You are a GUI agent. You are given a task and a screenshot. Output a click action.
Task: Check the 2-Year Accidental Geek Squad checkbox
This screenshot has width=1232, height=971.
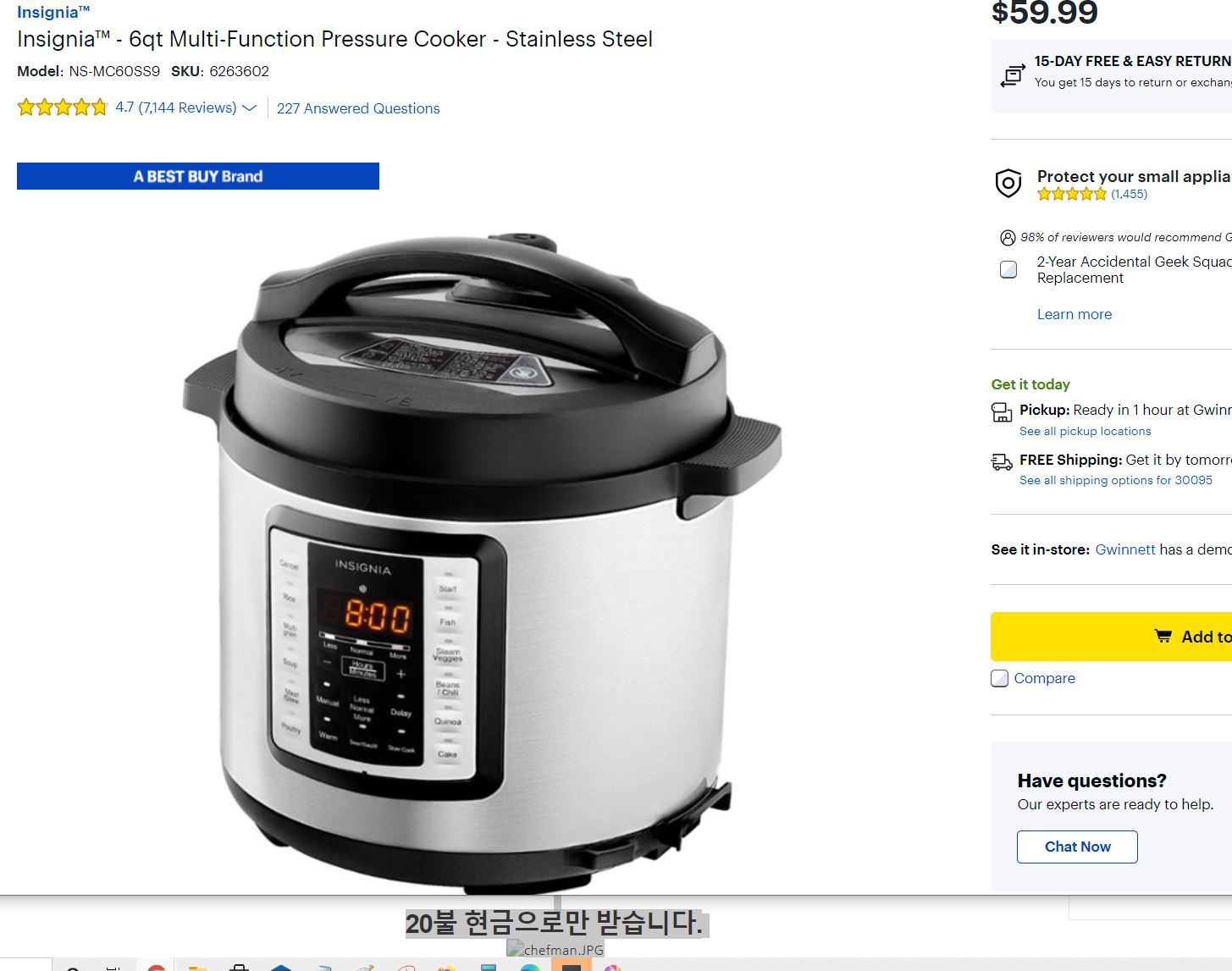1008,270
